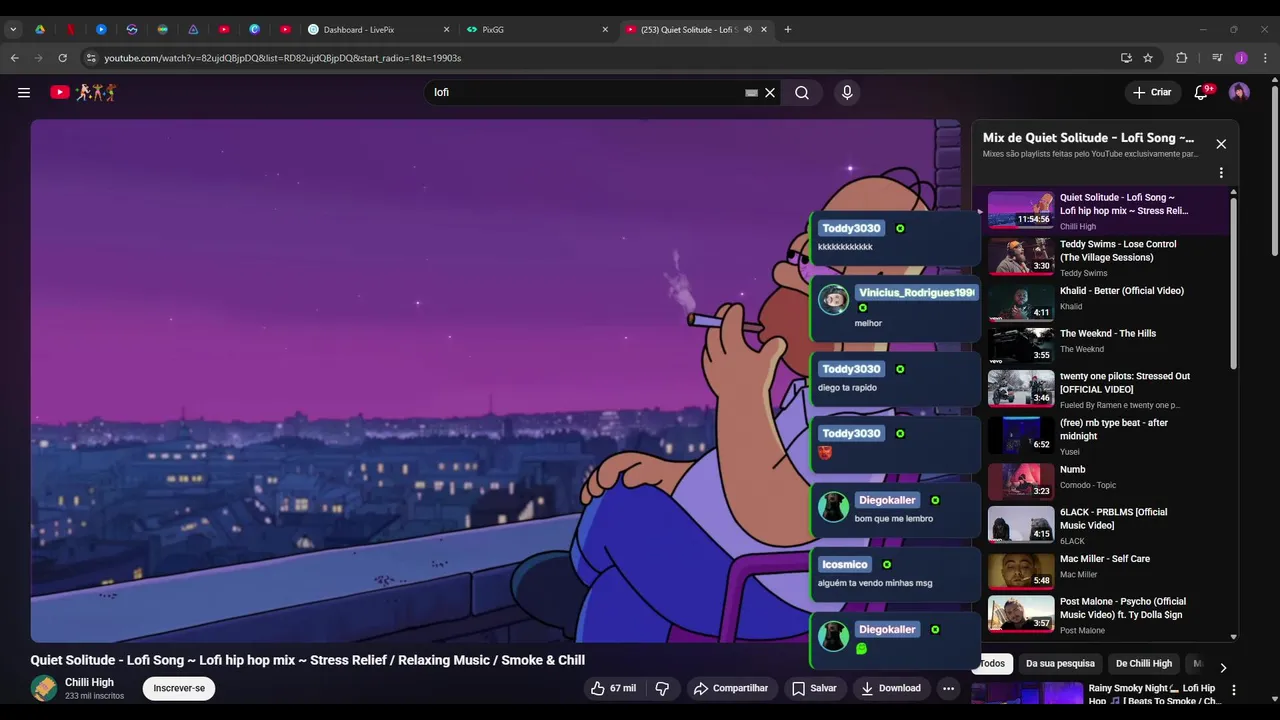Go to YouTube home via the logo
1280x720 pixels.
pos(84,92)
